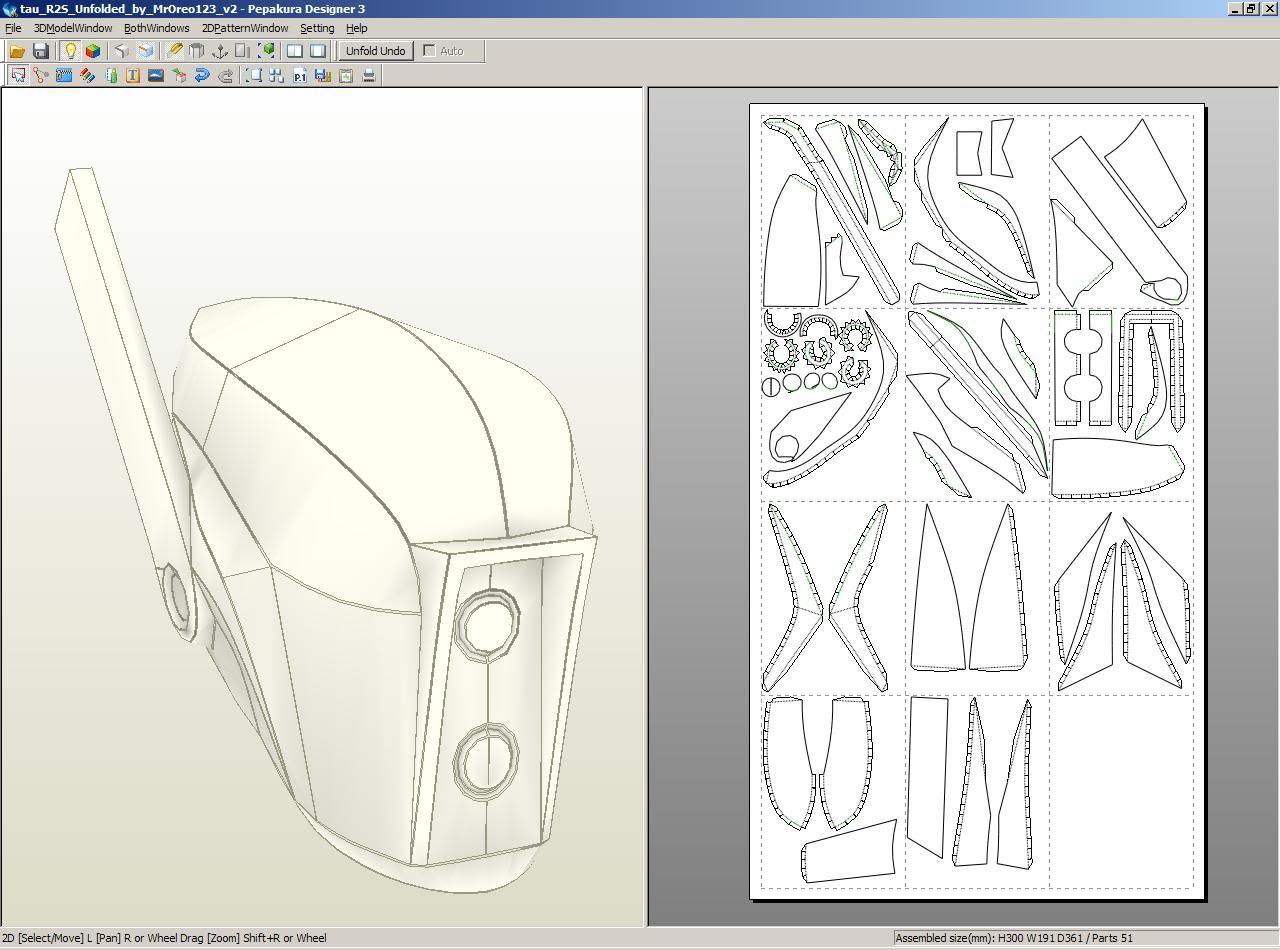The width and height of the screenshot is (1280, 950).
Task: Click the page with green star icon
Action: click(x=346, y=75)
